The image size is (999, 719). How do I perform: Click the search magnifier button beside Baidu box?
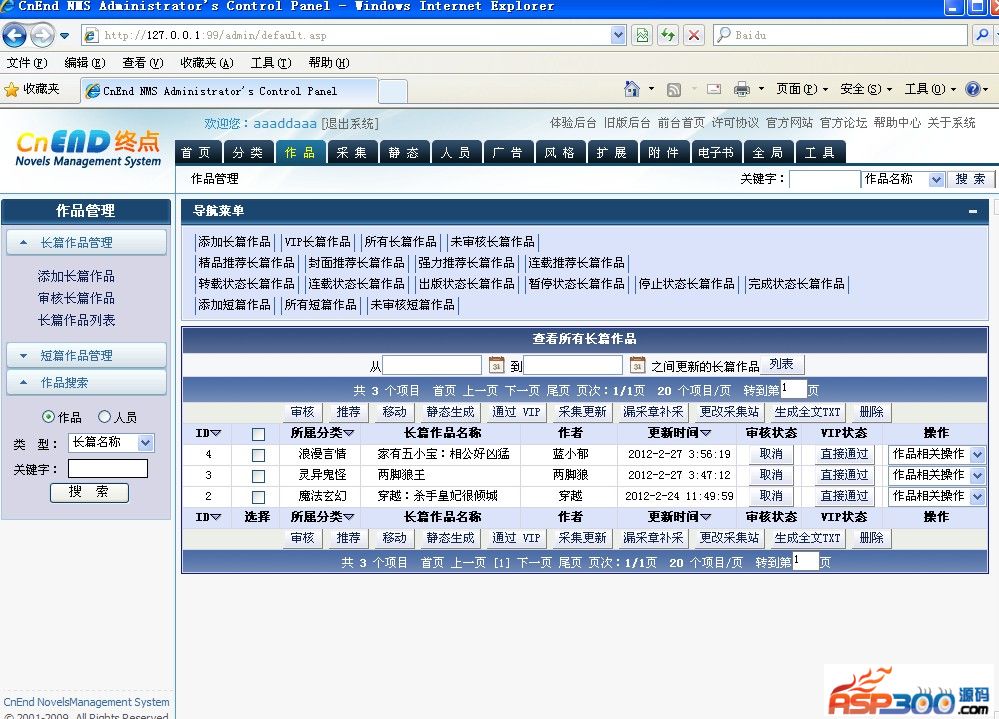coord(982,35)
